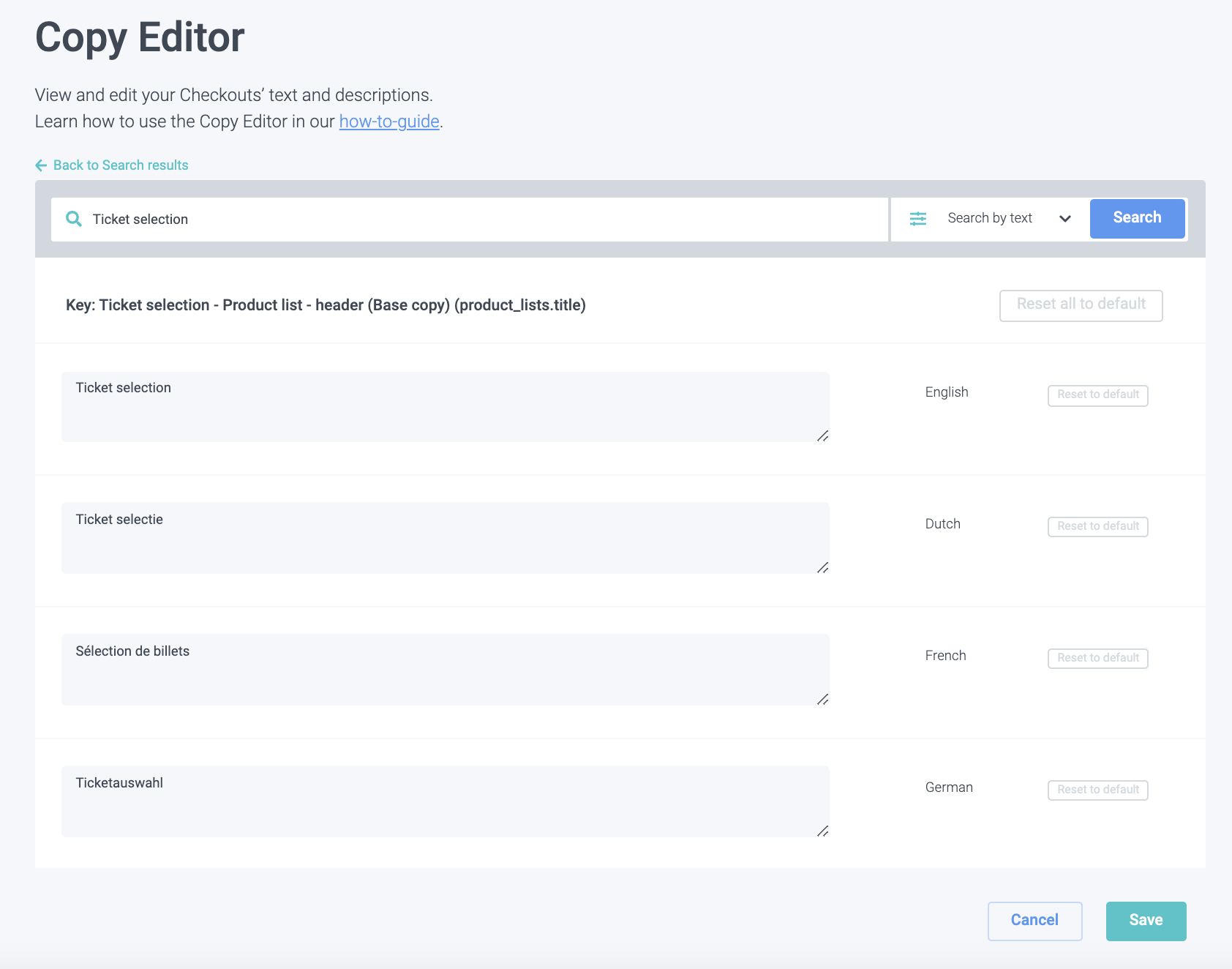
Task: Click the filter sliders icon
Action: pos(917,219)
